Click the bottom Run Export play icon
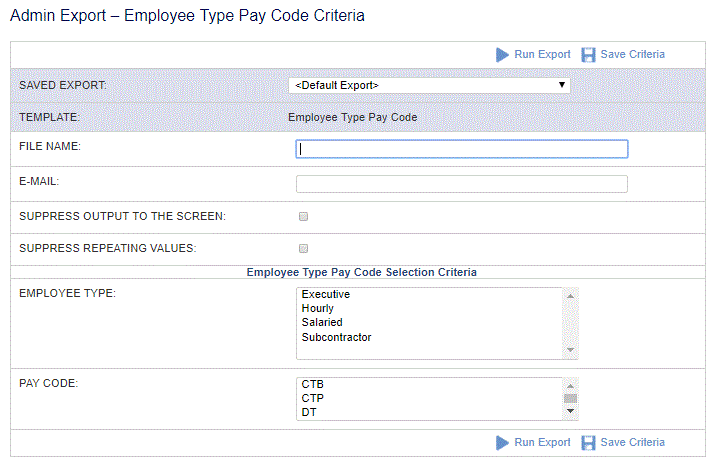Viewport: 712px width, 470px height. tap(502, 443)
